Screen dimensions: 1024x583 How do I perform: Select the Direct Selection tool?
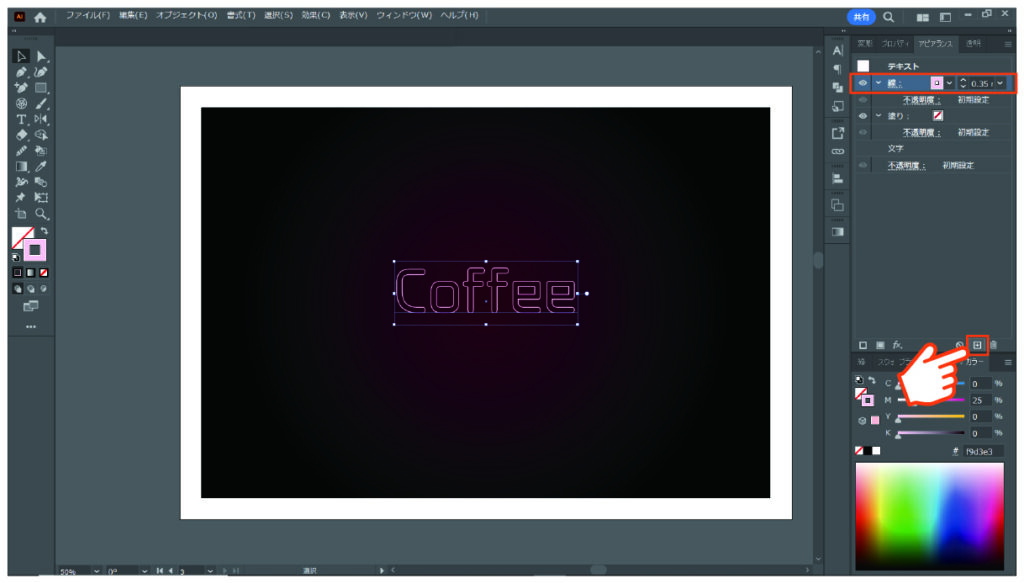[41, 56]
